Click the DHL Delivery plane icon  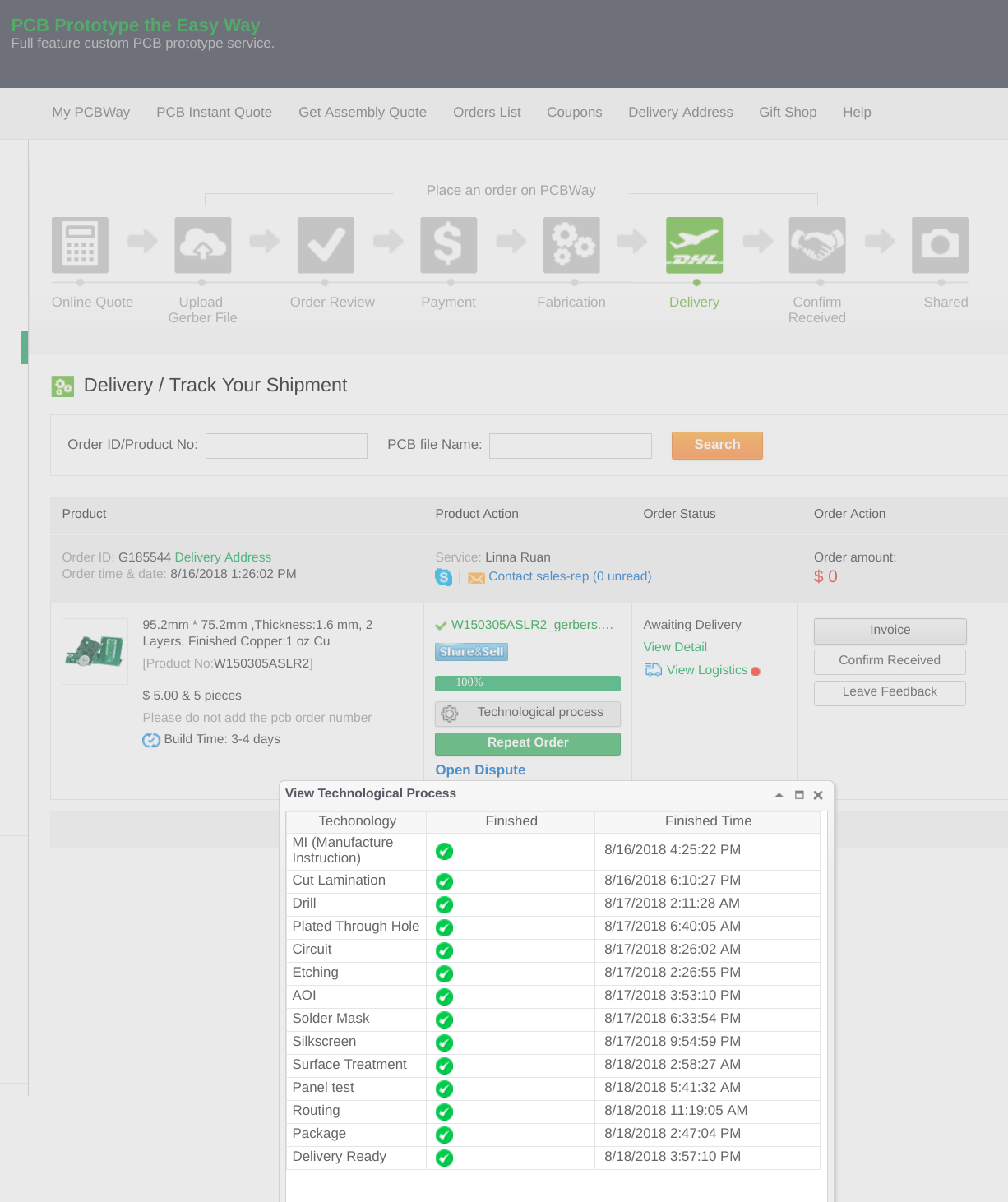[694, 245]
